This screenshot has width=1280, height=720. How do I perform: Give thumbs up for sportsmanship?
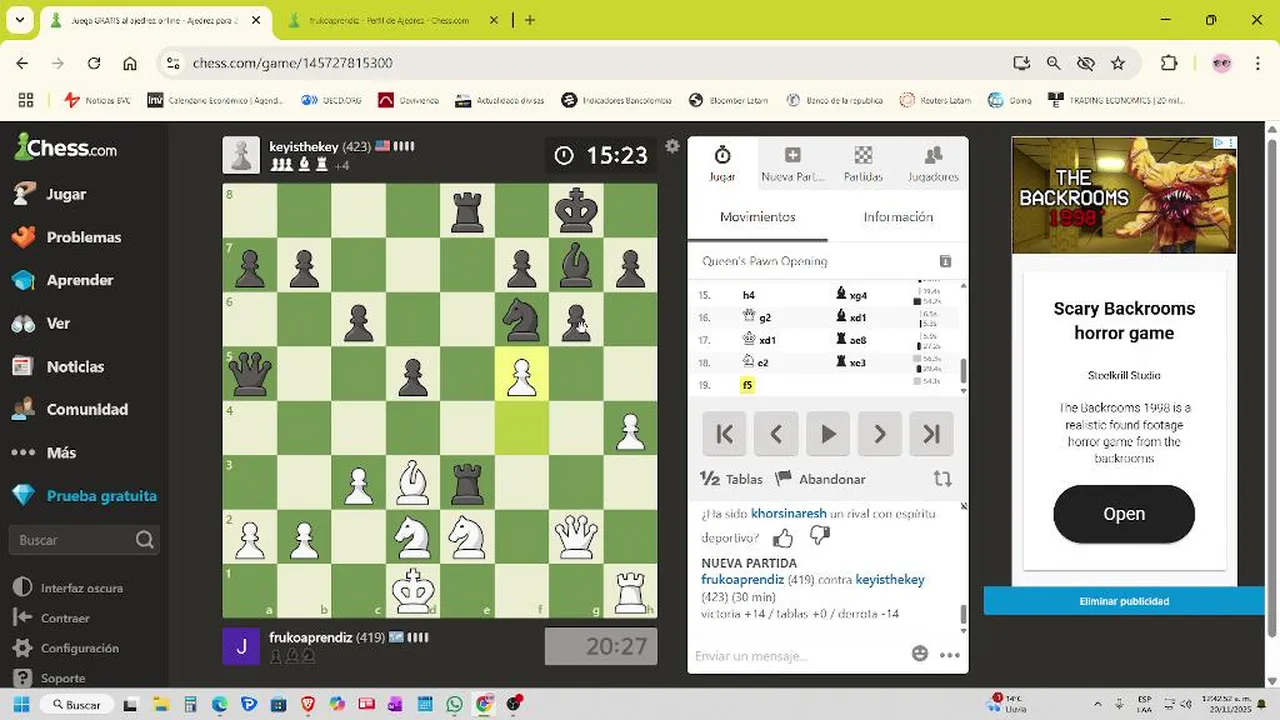pos(783,537)
